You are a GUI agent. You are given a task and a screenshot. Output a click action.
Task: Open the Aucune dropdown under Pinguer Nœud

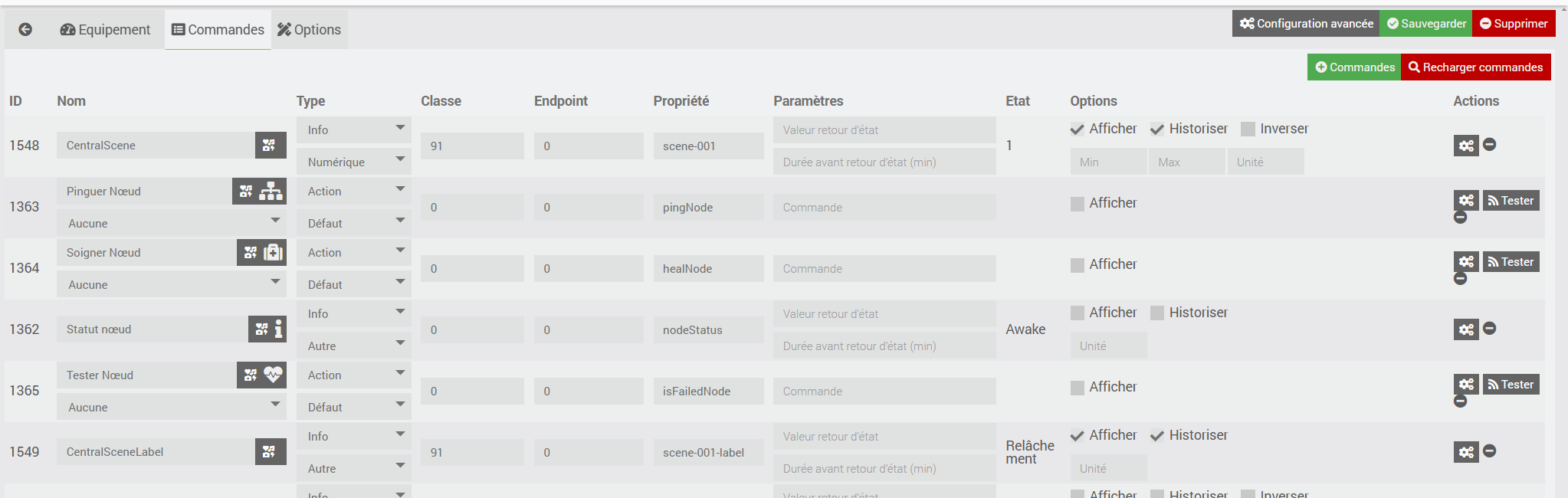171,224
